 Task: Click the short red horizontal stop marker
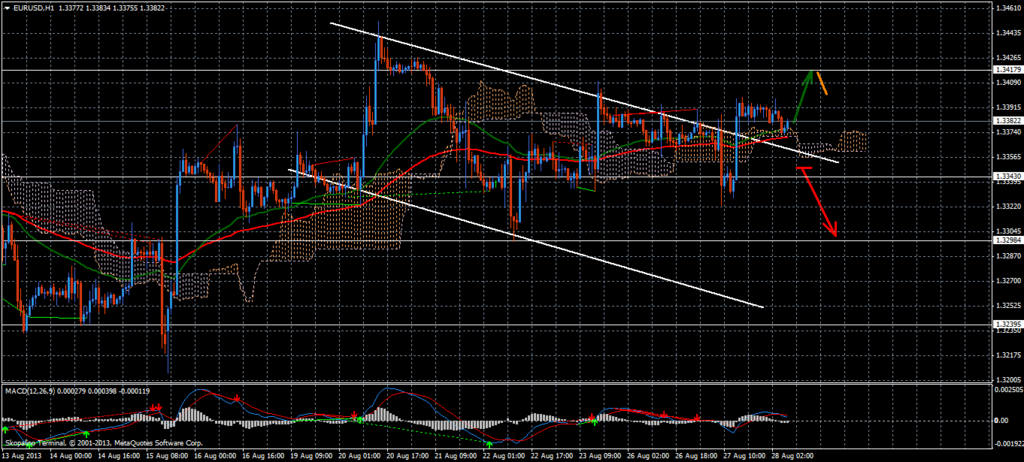pos(803,169)
